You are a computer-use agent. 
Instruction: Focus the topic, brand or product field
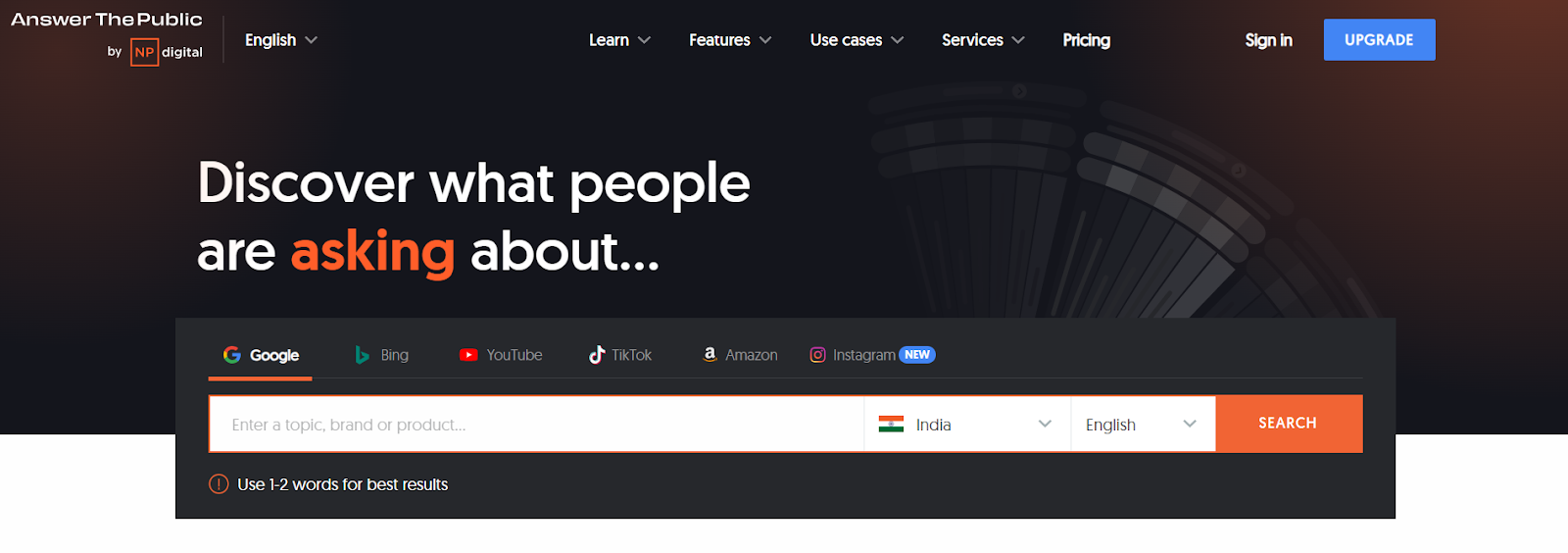536,425
